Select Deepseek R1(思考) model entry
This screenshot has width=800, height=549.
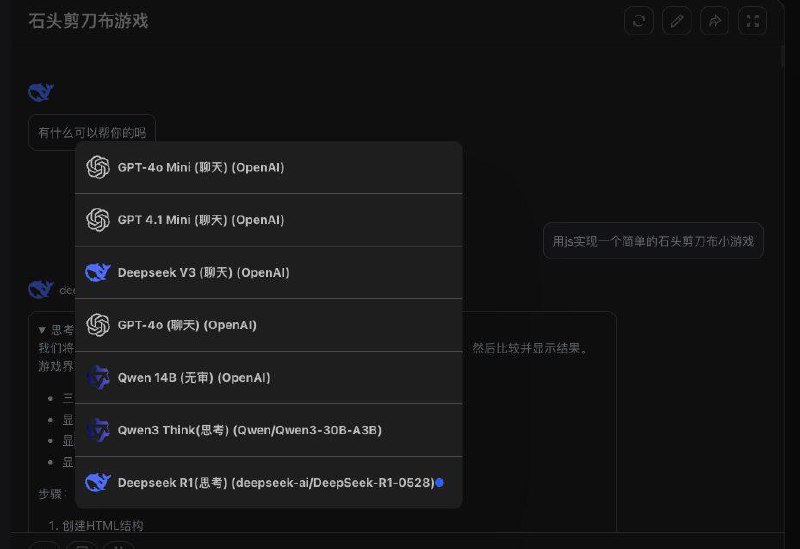(268, 482)
